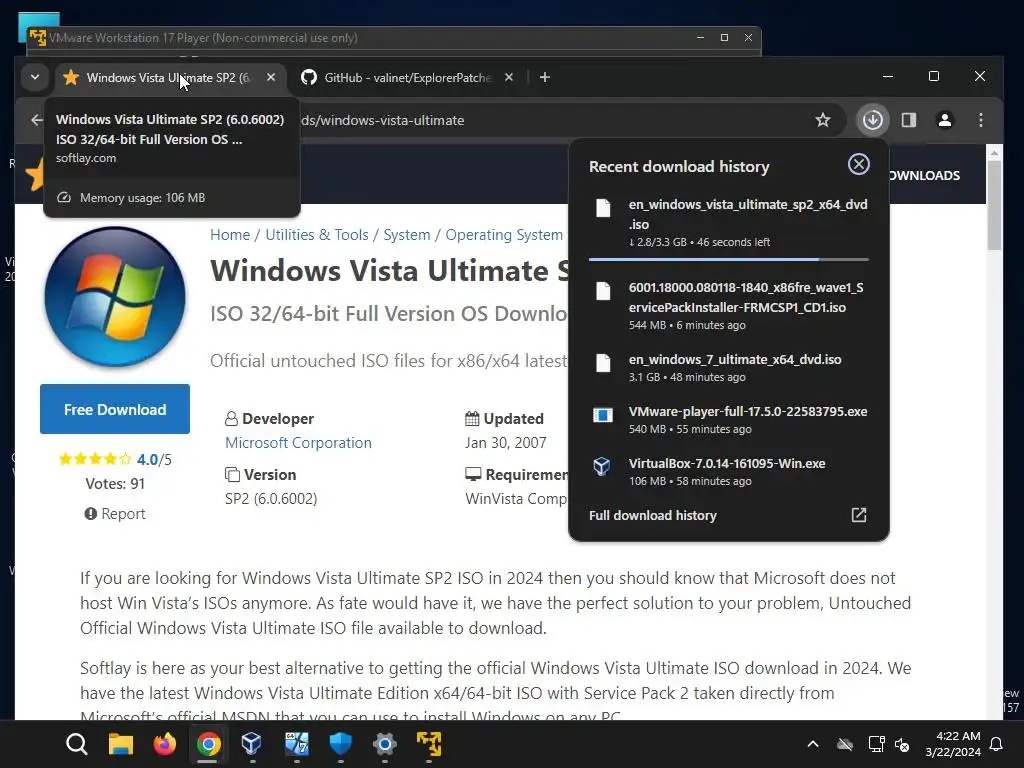1024x768 pixels.
Task: Open Windows Search from the taskbar
Action: click(x=76, y=744)
